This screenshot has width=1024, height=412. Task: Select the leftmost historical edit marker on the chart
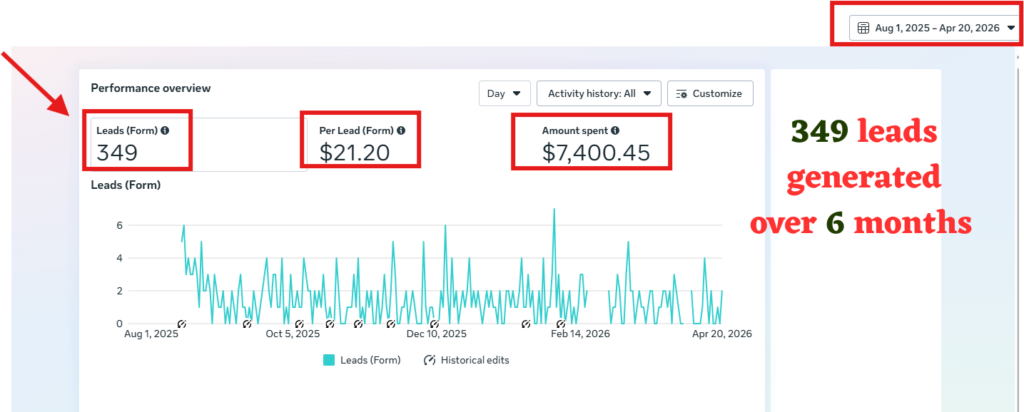pyautogui.click(x=182, y=324)
